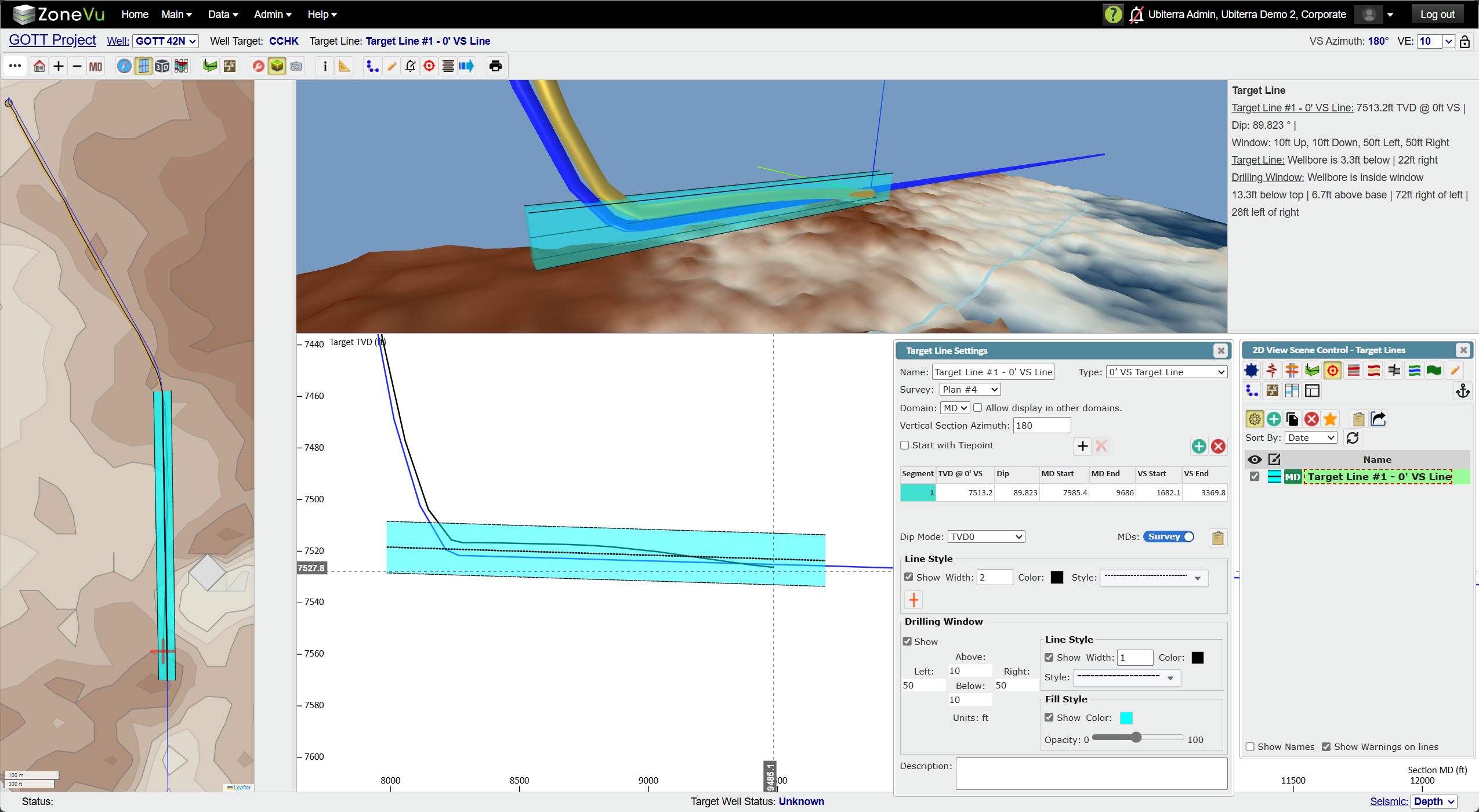The height and width of the screenshot is (812, 1479).
Task: Open the green help question mark
Action: [x=1113, y=14]
